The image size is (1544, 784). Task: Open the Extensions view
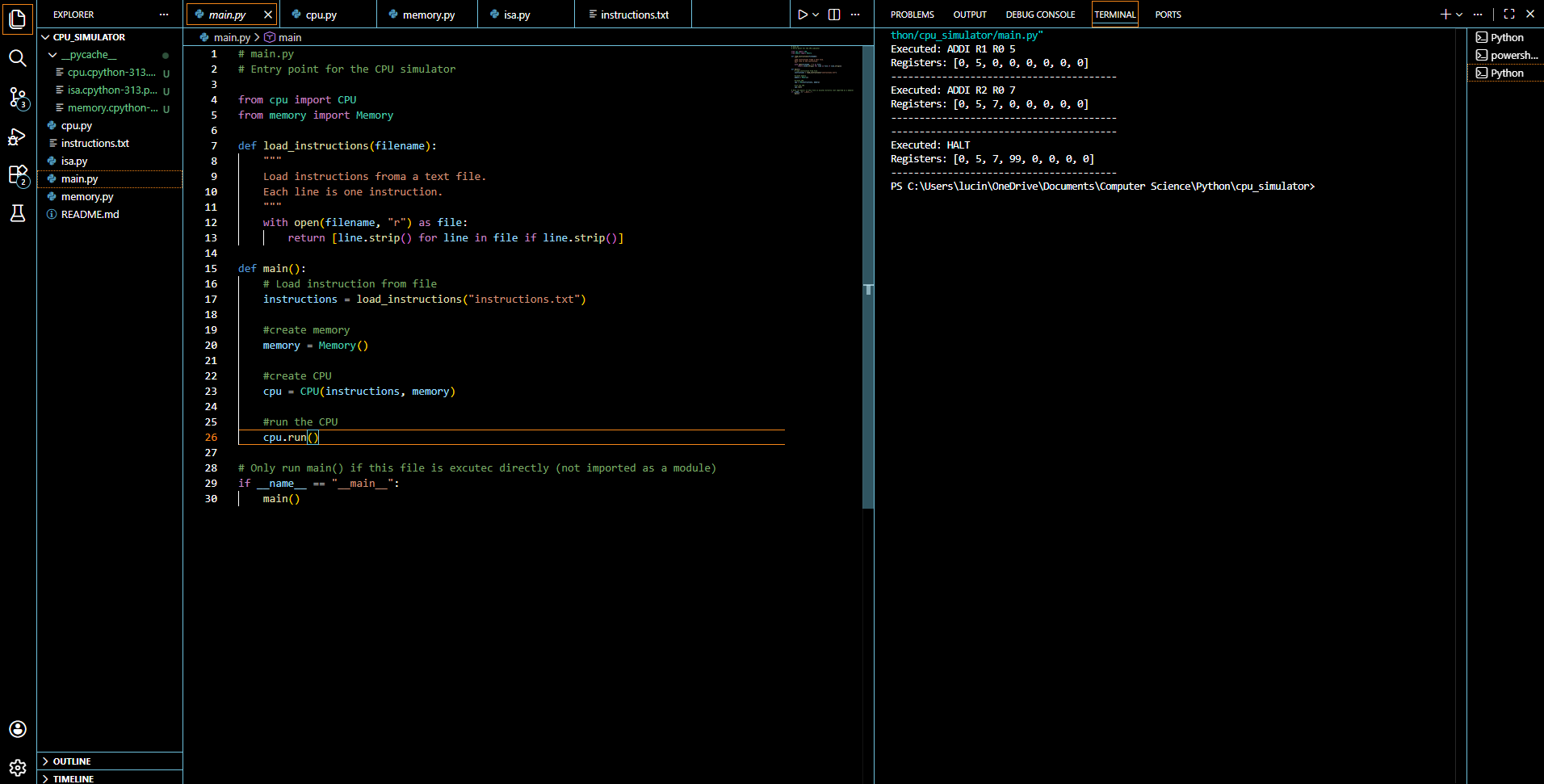17,176
